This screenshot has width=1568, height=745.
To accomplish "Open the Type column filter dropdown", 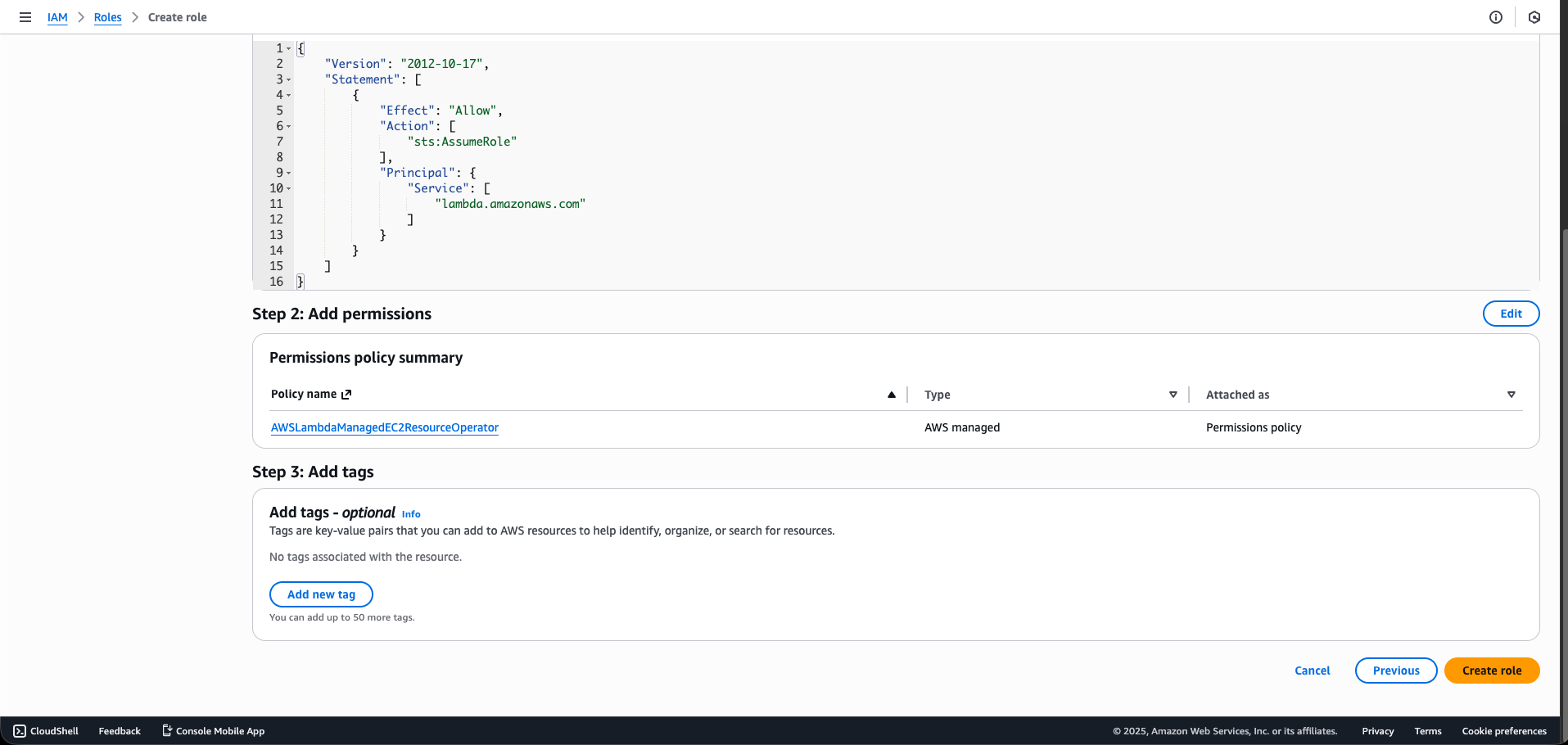I will [1173, 394].
